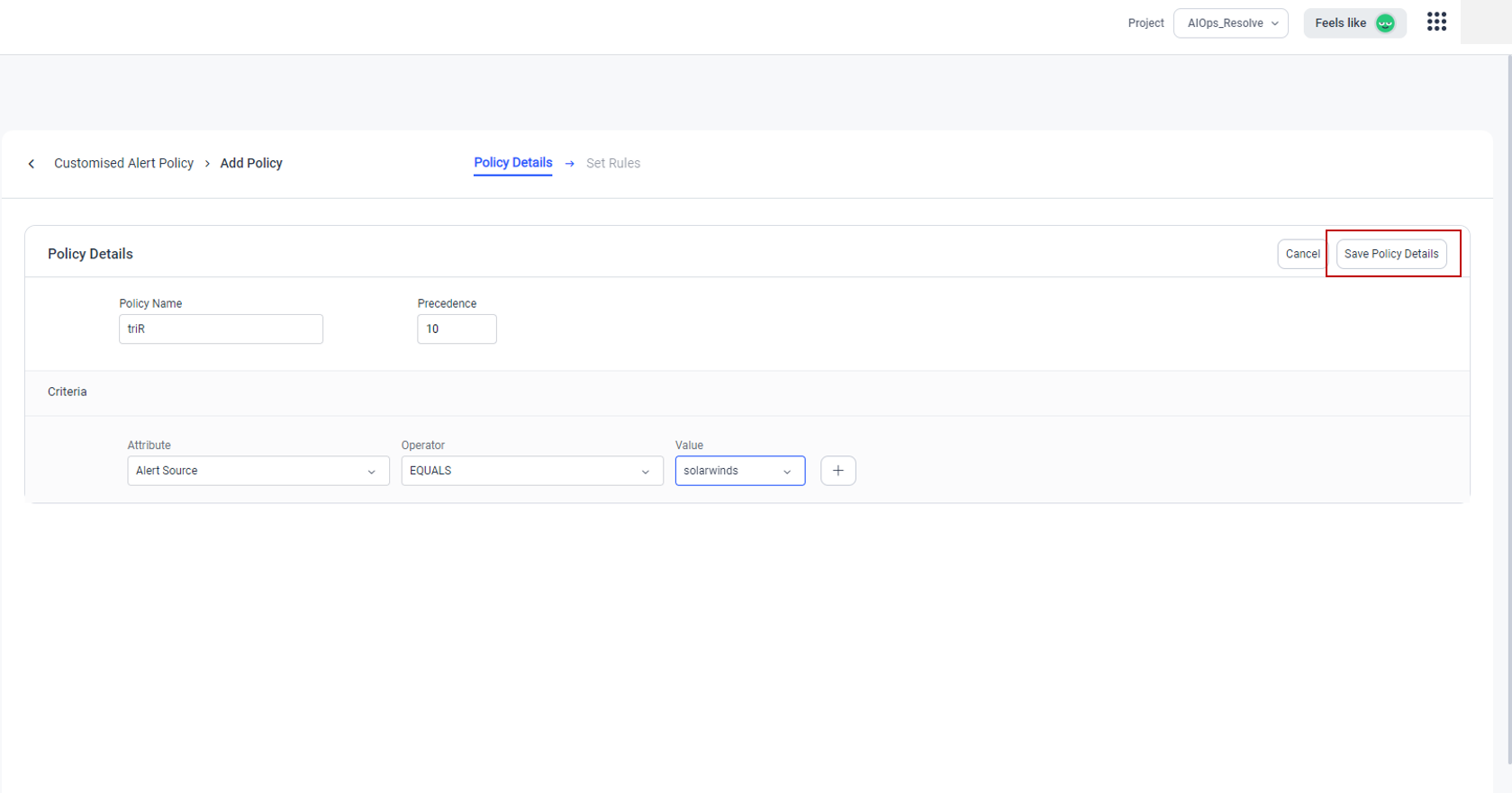Open the Project dropdown AIOps_Resolve

(x=1230, y=23)
